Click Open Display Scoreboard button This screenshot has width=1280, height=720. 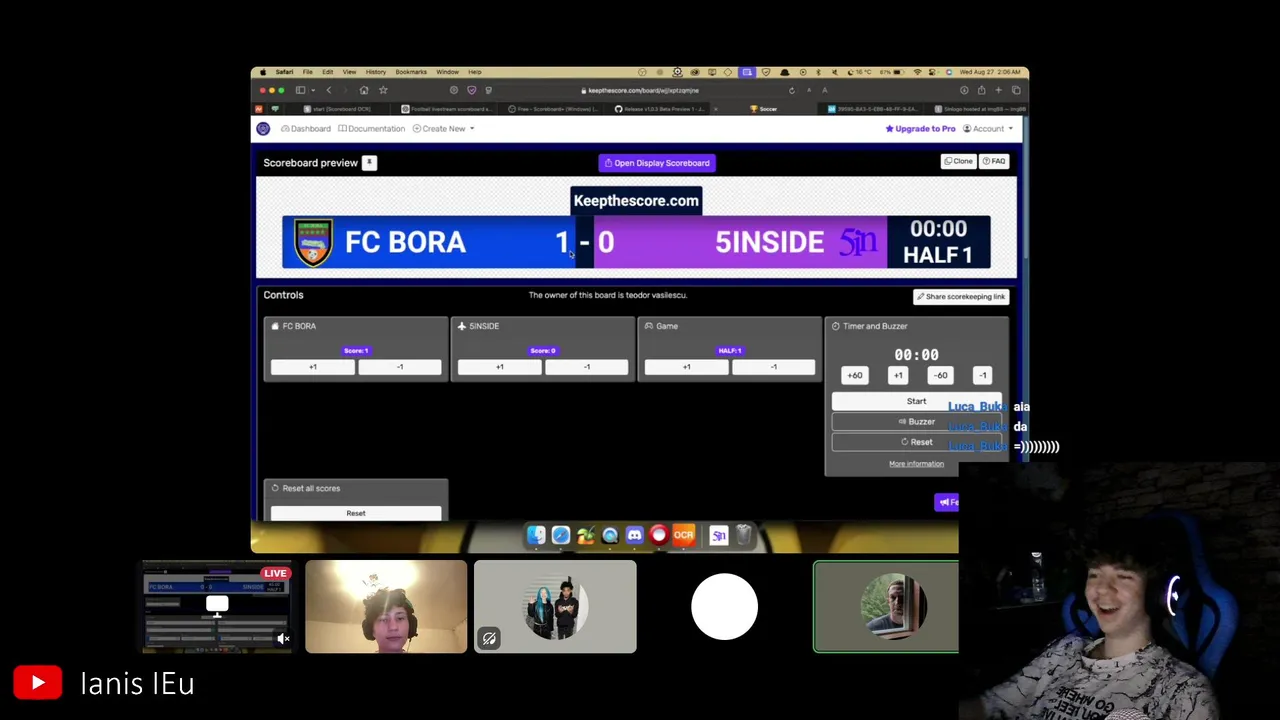tap(657, 163)
